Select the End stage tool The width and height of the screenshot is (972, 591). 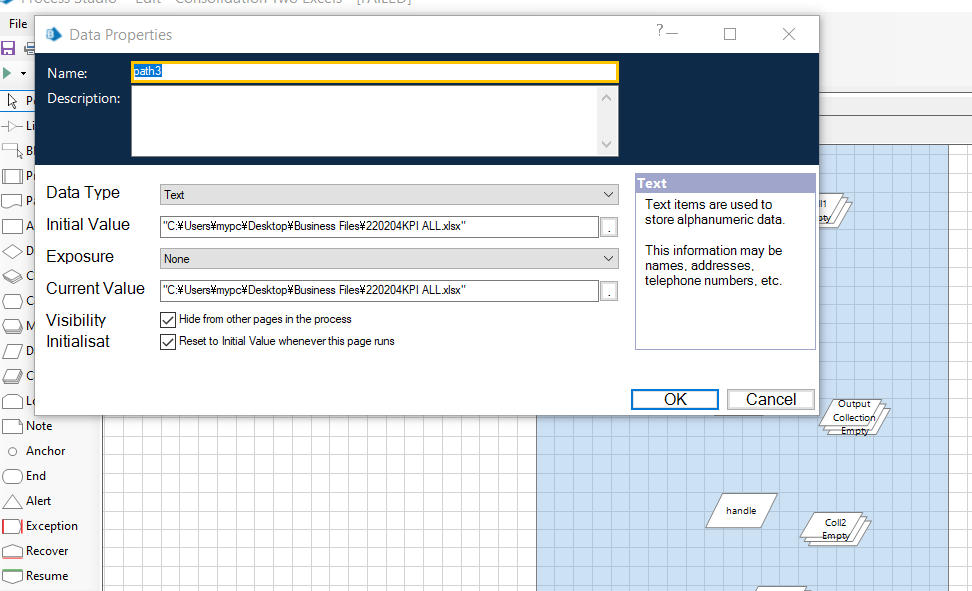35,476
